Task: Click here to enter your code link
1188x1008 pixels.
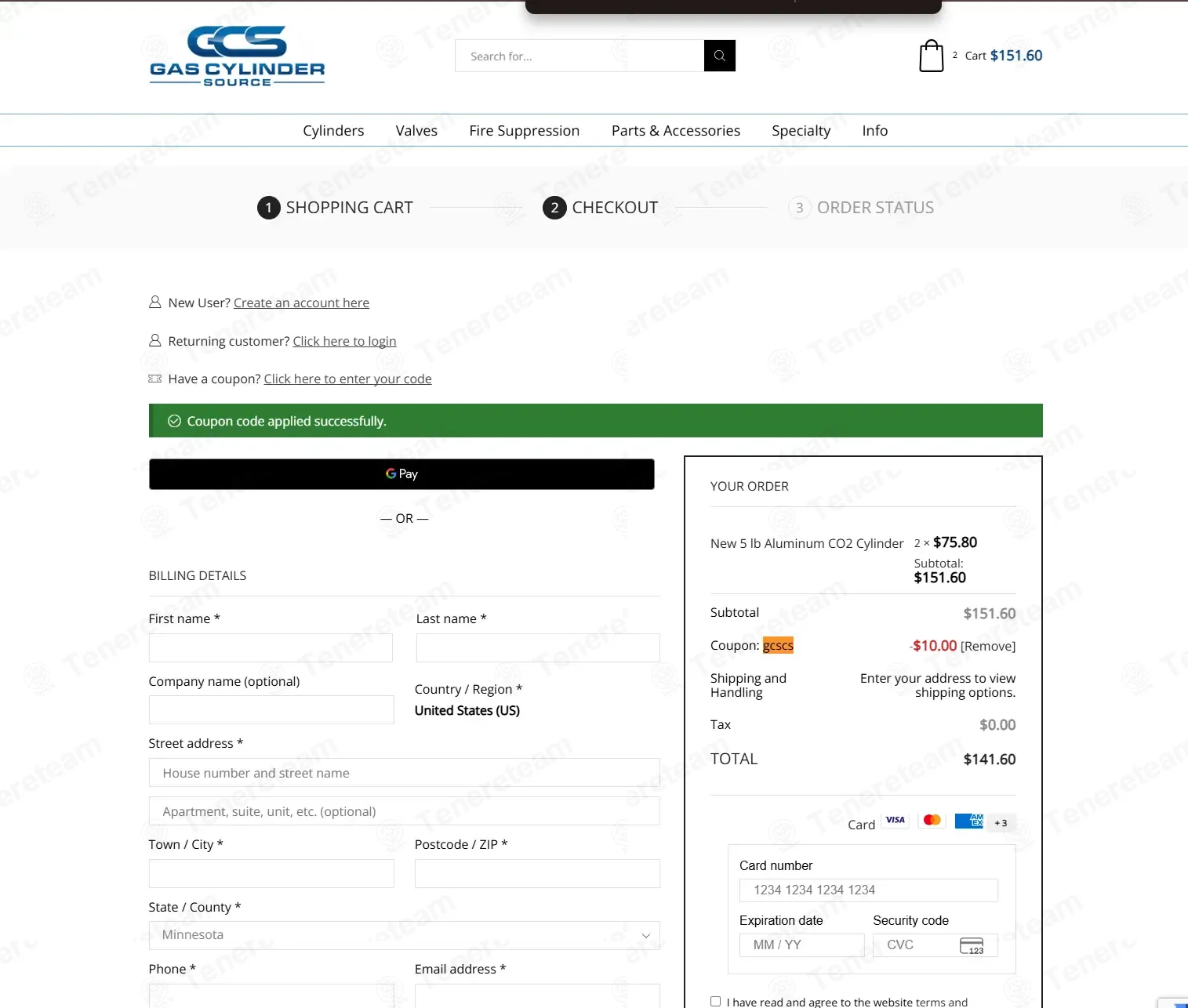Action: click(347, 379)
